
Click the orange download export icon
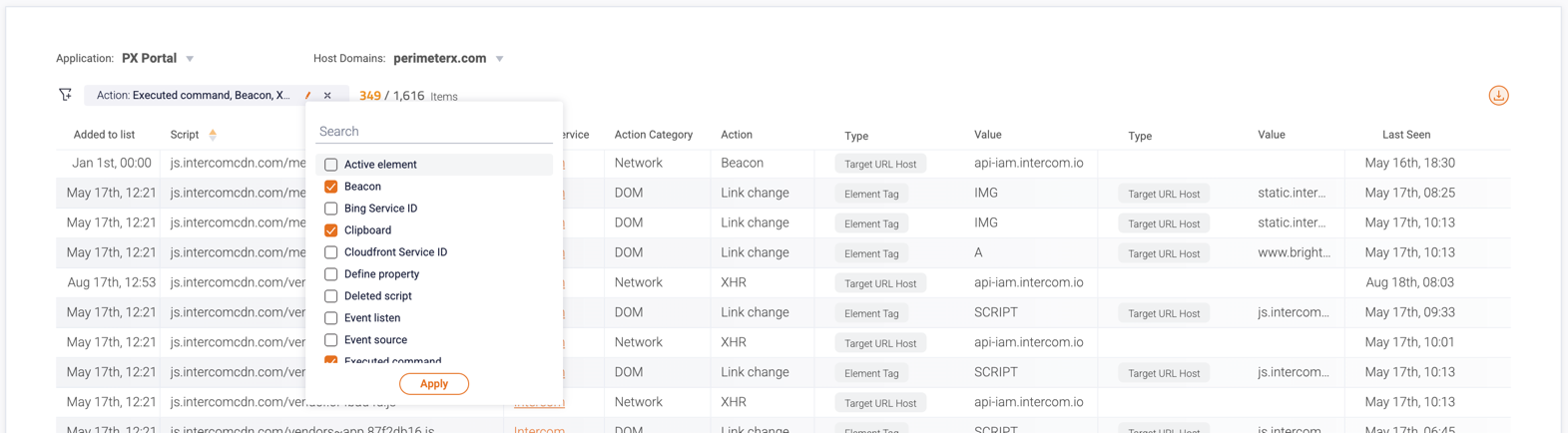1497,96
